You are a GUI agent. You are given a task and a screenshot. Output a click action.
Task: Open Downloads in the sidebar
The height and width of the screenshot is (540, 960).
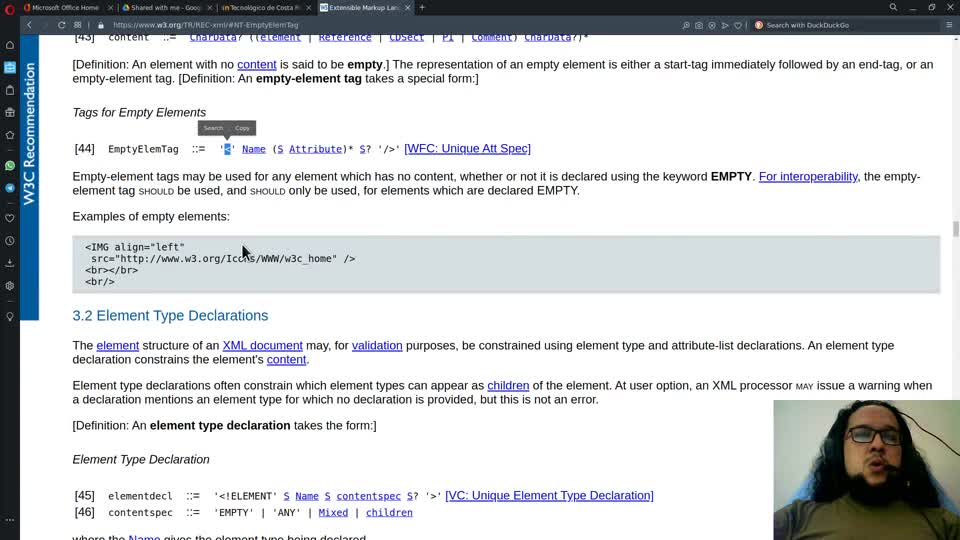(10, 263)
